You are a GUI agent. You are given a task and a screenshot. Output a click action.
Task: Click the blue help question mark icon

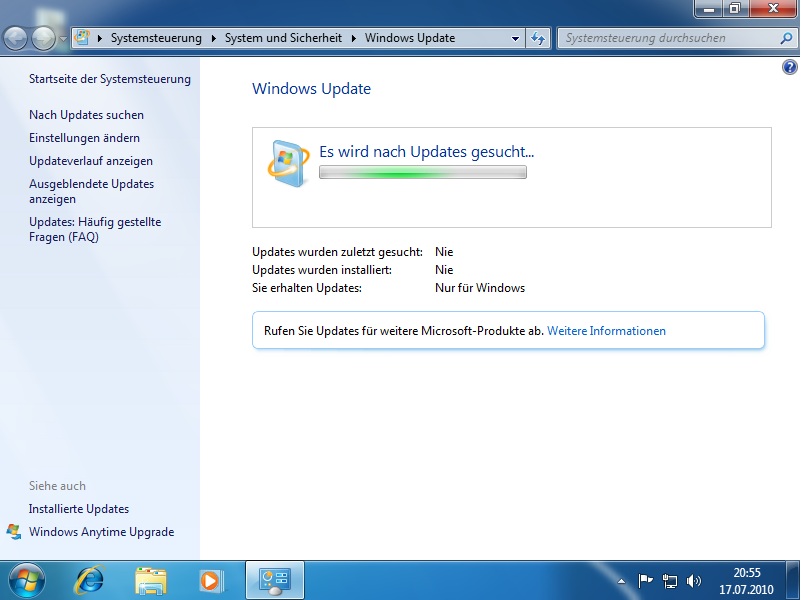(789, 67)
